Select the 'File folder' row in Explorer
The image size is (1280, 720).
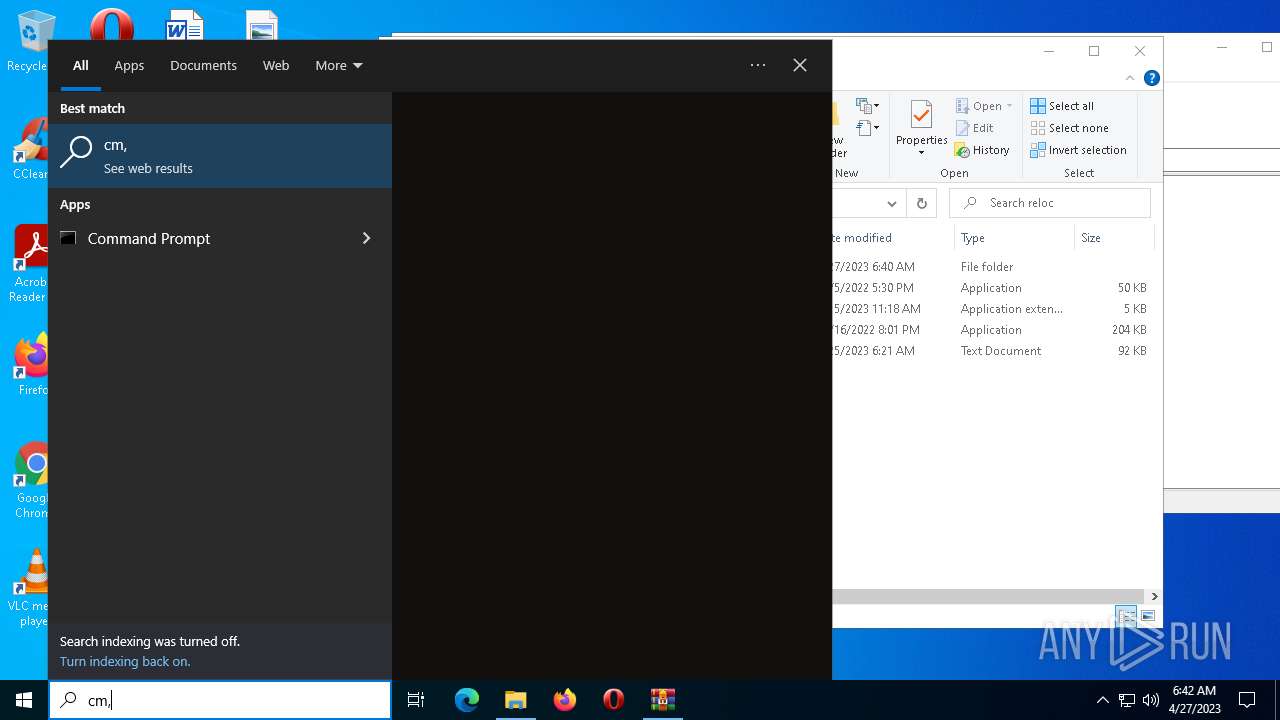992,267
